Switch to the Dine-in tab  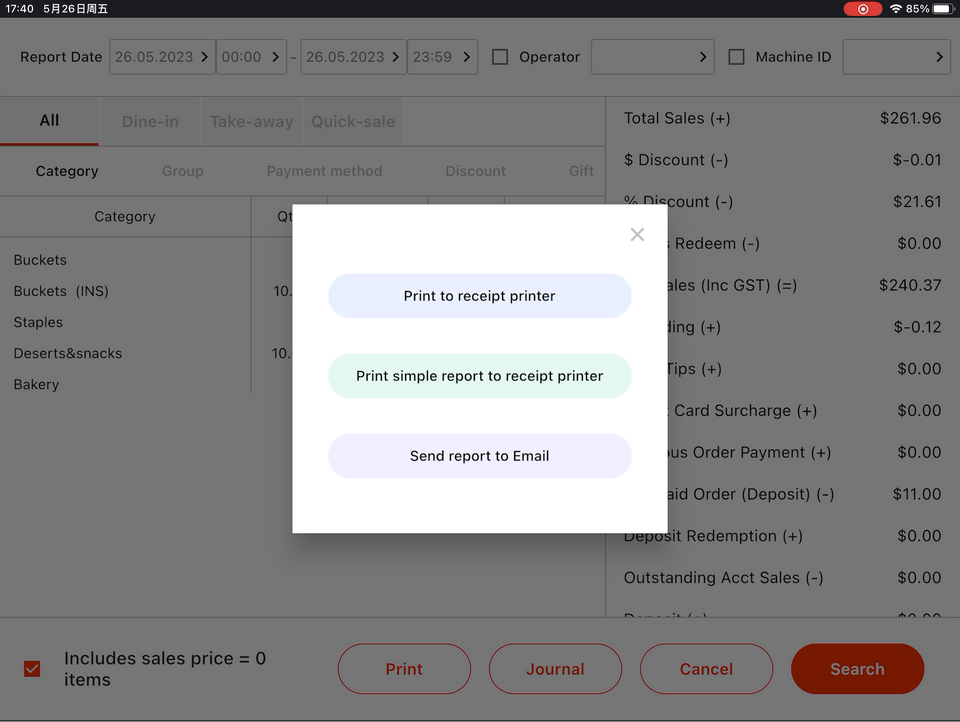pos(150,121)
